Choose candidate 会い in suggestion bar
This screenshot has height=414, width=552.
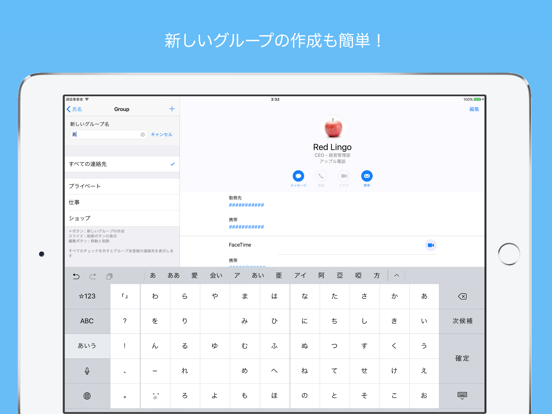pos(216,276)
